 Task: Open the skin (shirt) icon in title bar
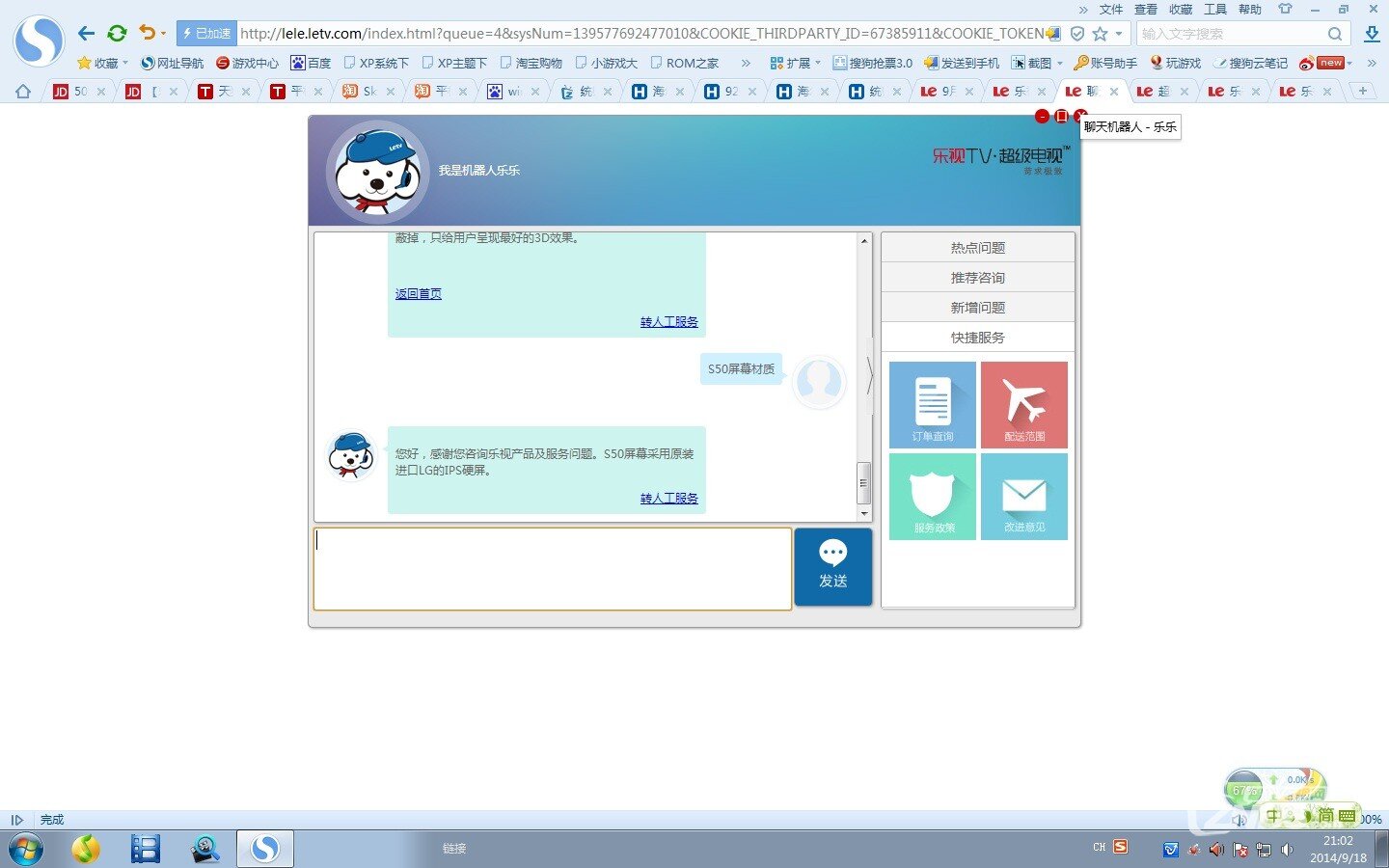tap(1285, 9)
